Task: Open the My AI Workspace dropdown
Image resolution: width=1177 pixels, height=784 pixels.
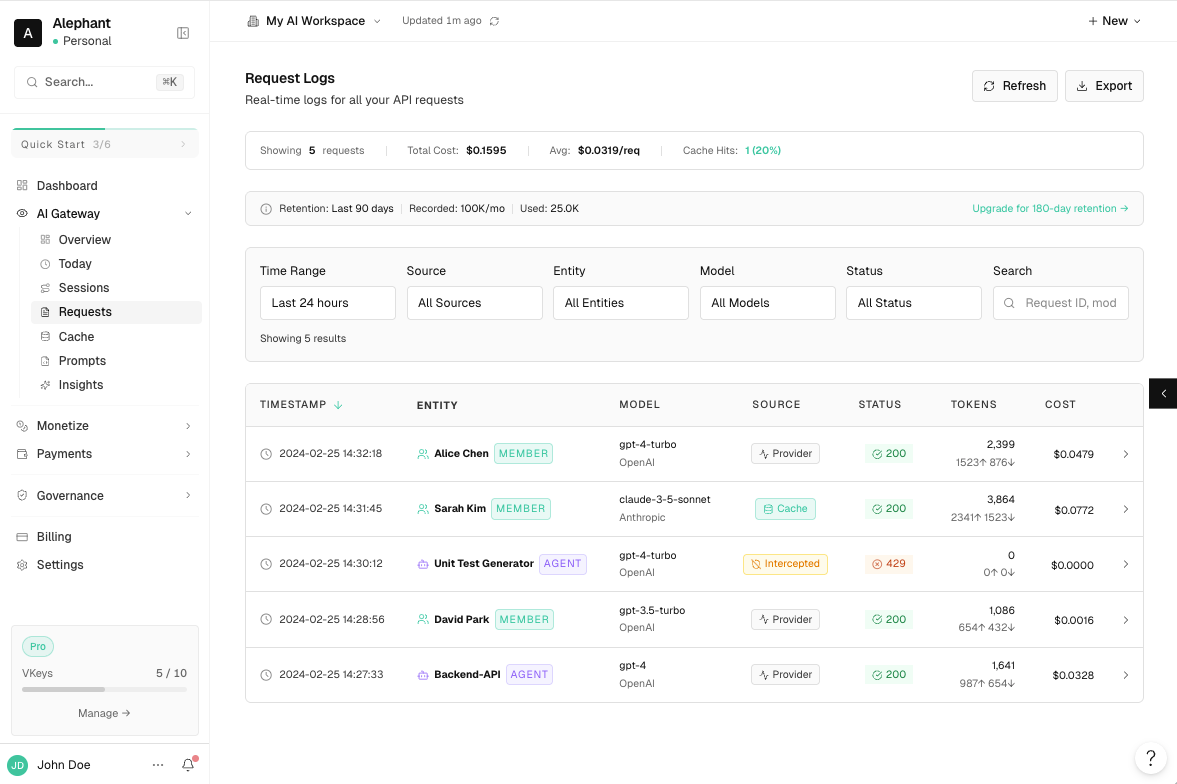Action: click(314, 21)
